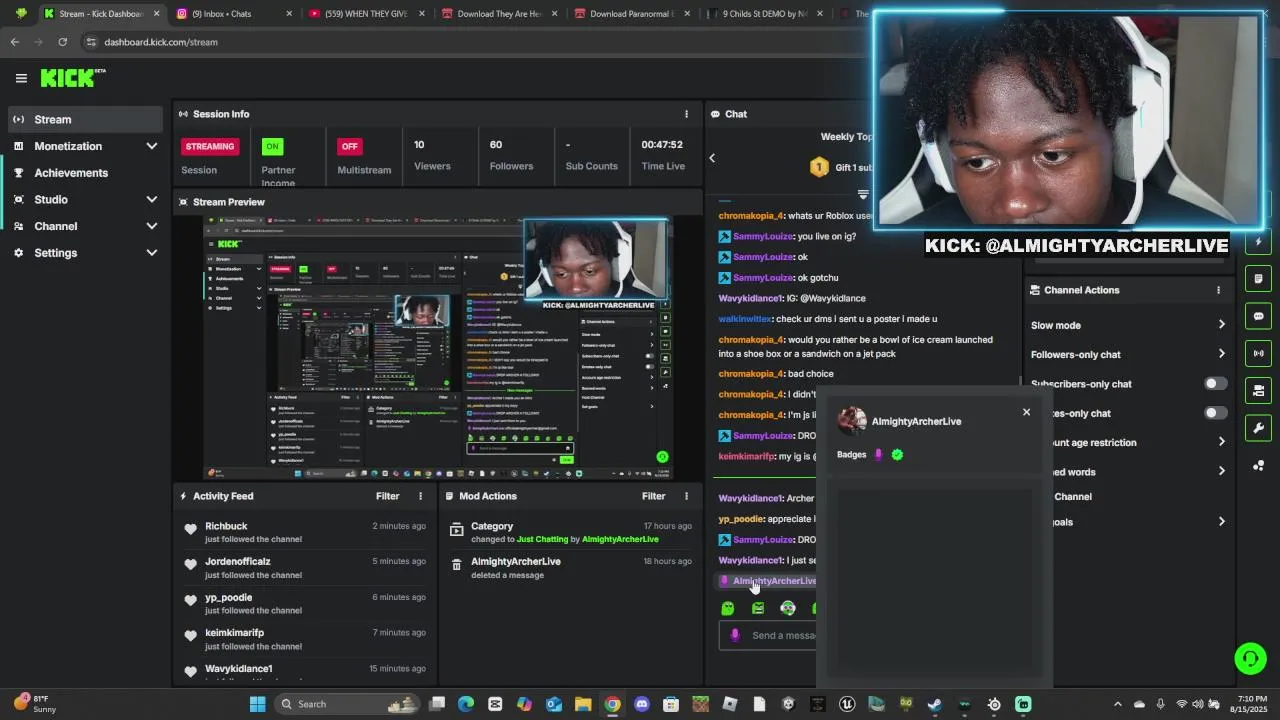Open the green headset support chat button
This screenshot has height=720, width=1280.
pyautogui.click(x=1250, y=658)
